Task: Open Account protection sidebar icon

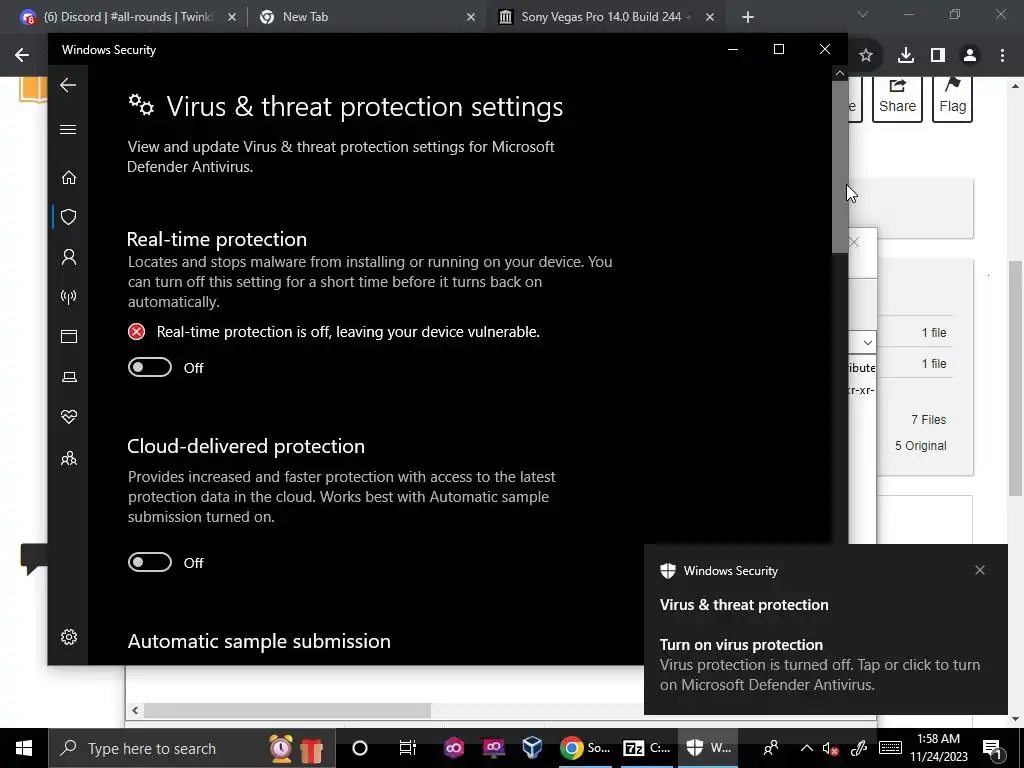Action: (x=69, y=257)
